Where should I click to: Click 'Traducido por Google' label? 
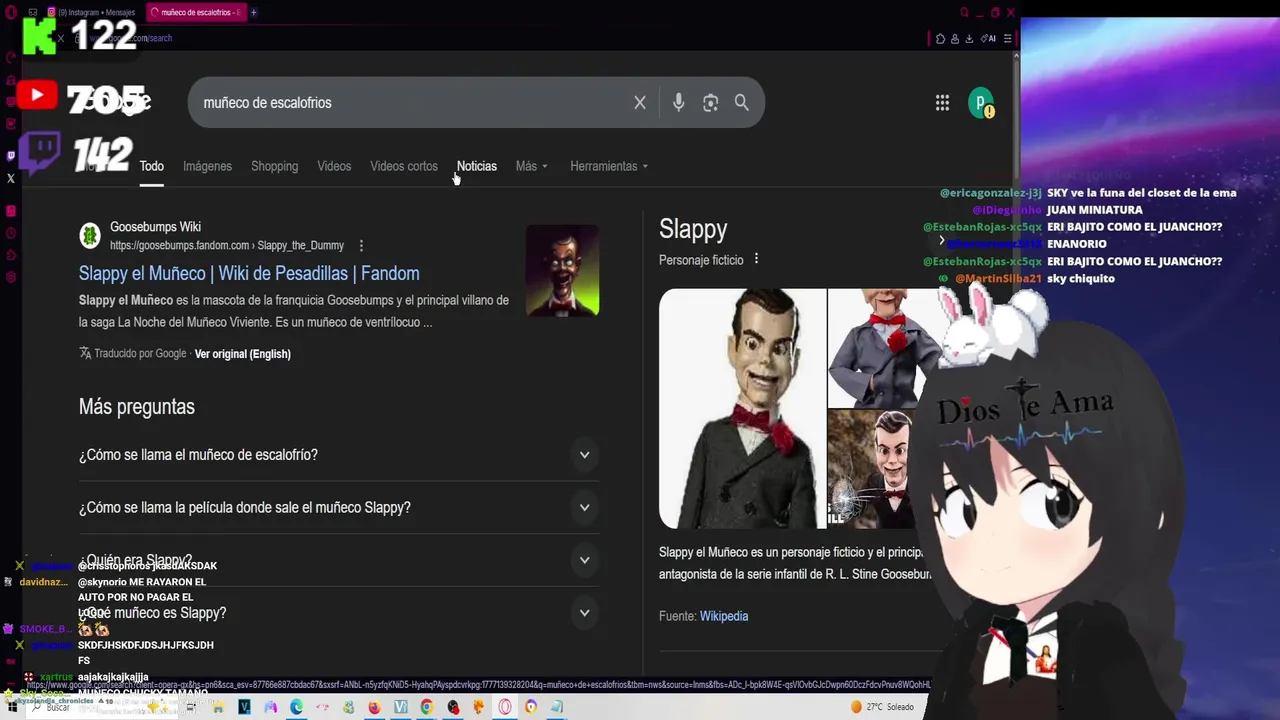140,354
